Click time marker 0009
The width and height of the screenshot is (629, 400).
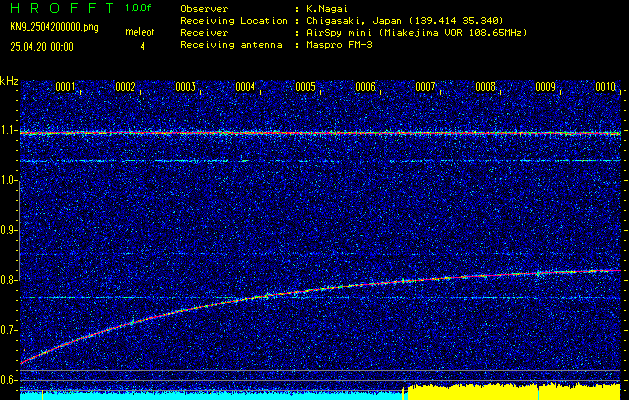[545, 87]
